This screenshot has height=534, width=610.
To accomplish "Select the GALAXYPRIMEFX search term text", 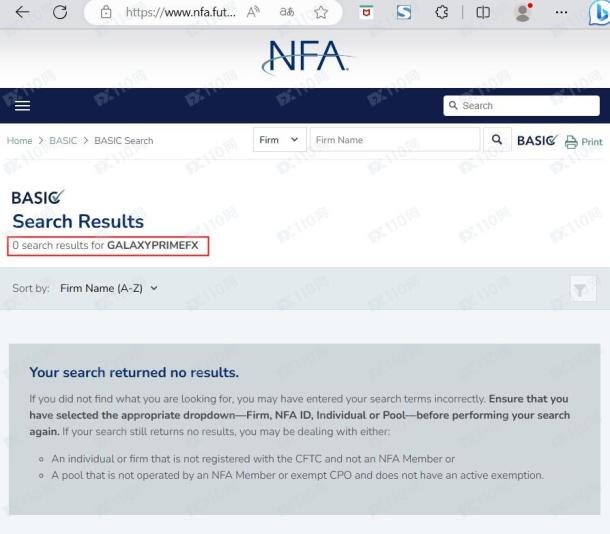I will pyautogui.click(x=152, y=245).
